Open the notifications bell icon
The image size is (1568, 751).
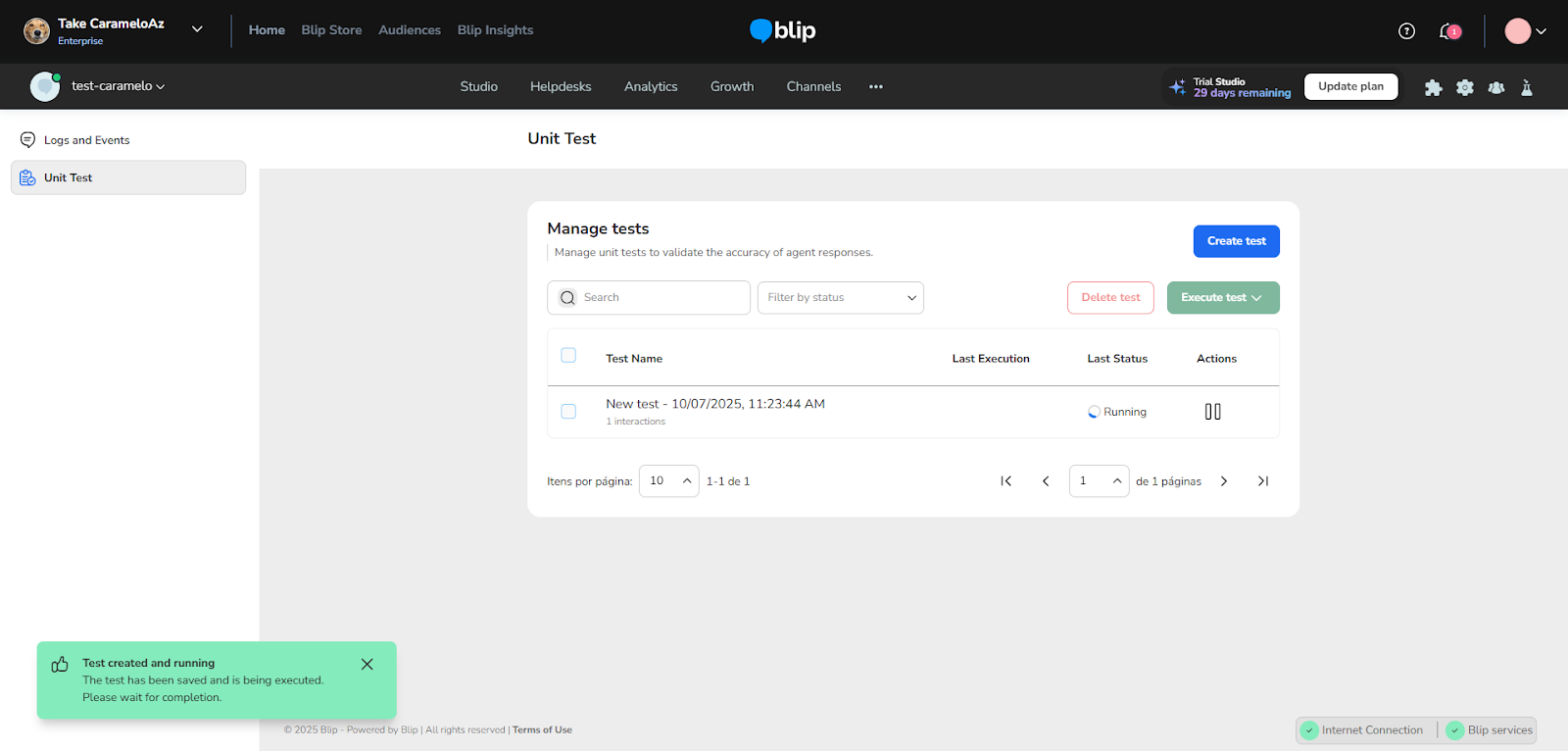point(1447,31)
